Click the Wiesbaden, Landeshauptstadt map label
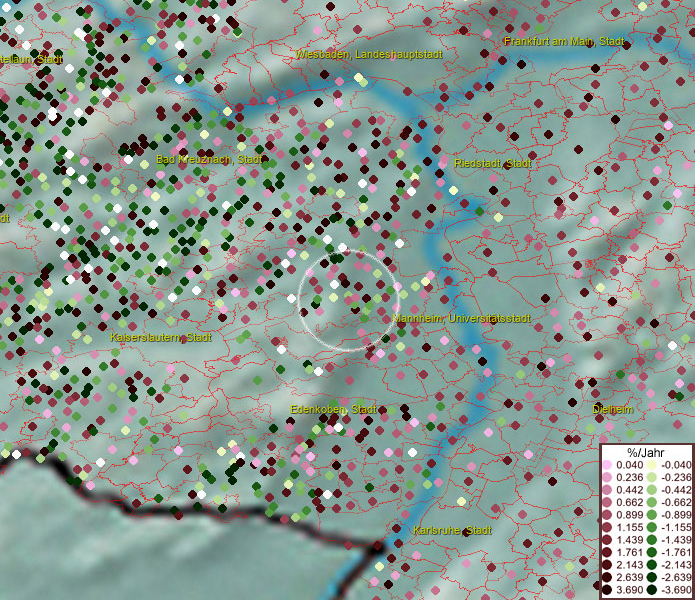 [369, 55]
